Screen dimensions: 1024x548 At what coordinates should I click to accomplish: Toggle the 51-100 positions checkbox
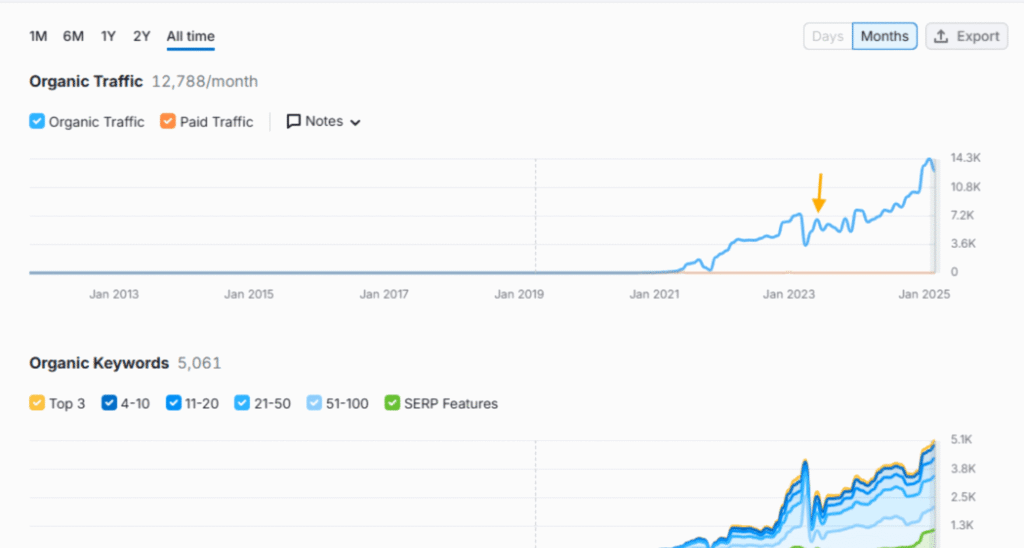coord(314,404)
